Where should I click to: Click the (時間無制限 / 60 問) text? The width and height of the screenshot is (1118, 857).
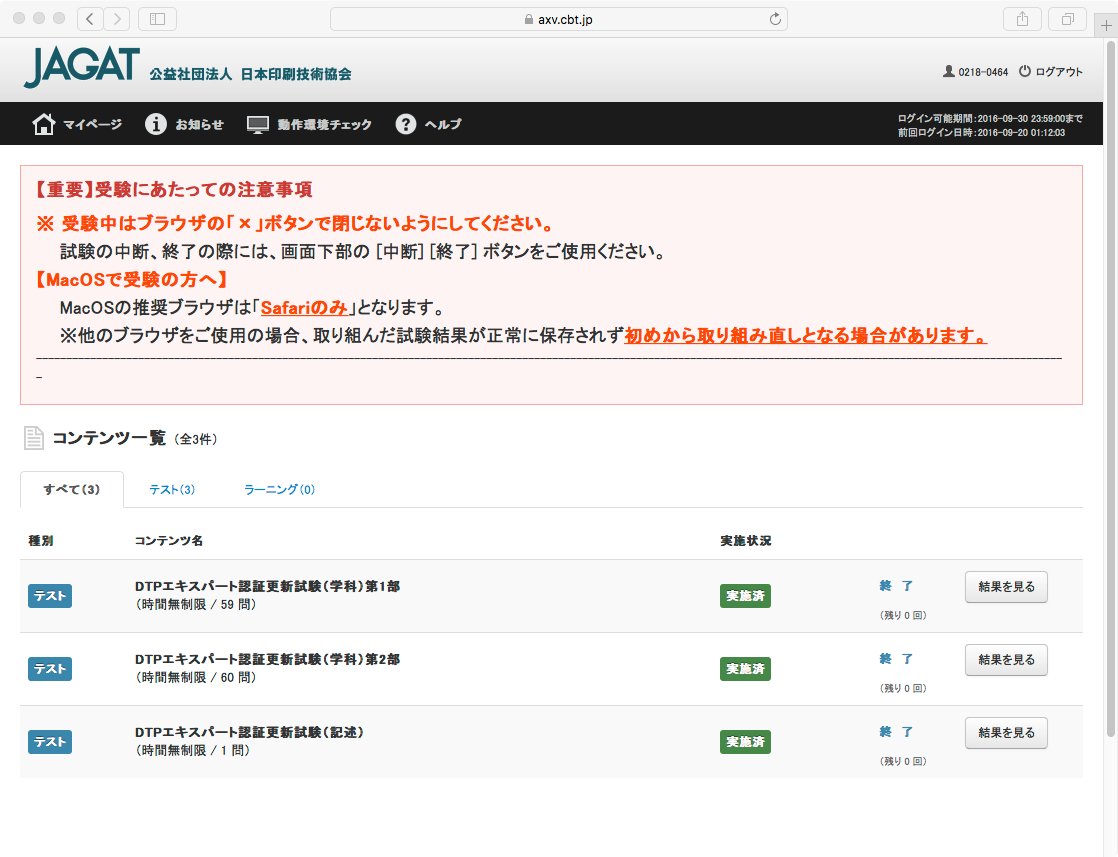pyautogui.click(x=196, y=678)
